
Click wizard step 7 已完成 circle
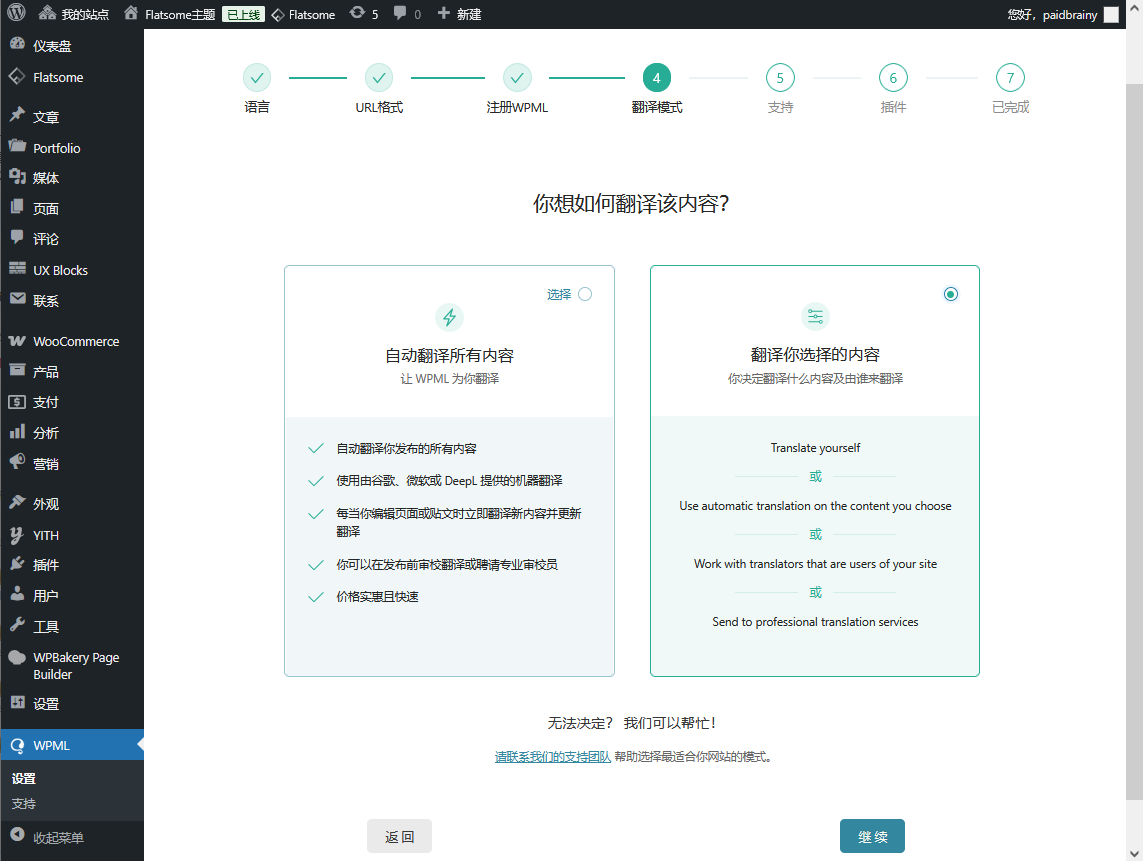point(1010,77)
